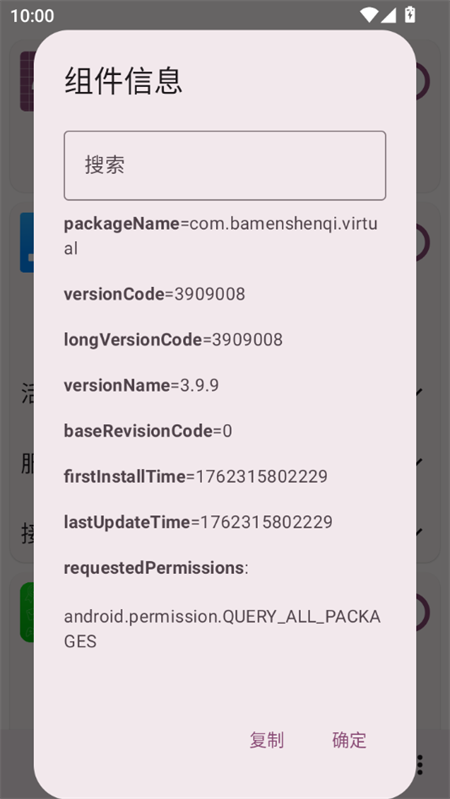Screen dimensions: 450x799
Task: Select the QUERY_ALL_PACKAGES permission text
Action: tap(222, 629)
